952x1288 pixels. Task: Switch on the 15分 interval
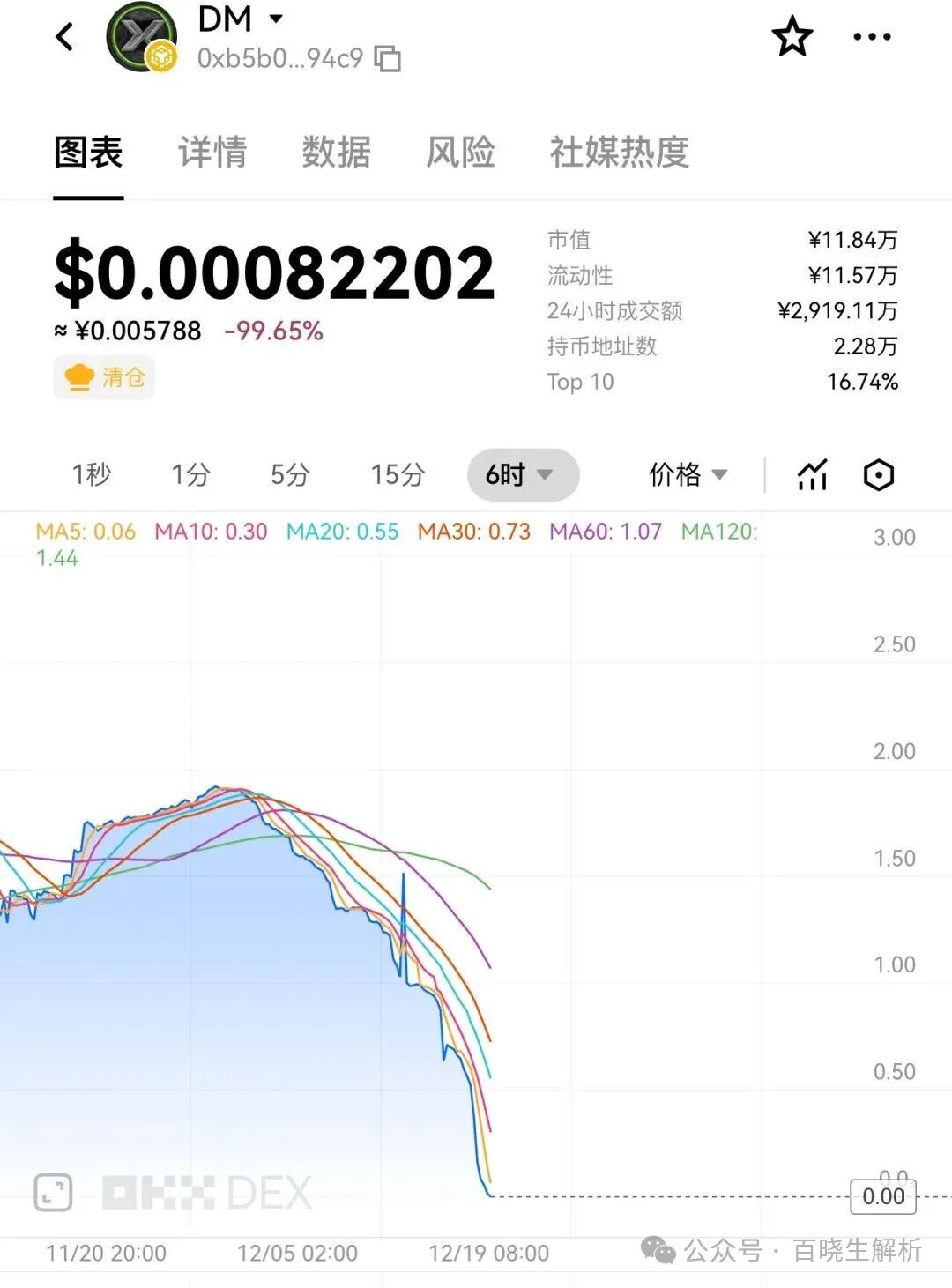pyautogui.click(x=396, y=474)
